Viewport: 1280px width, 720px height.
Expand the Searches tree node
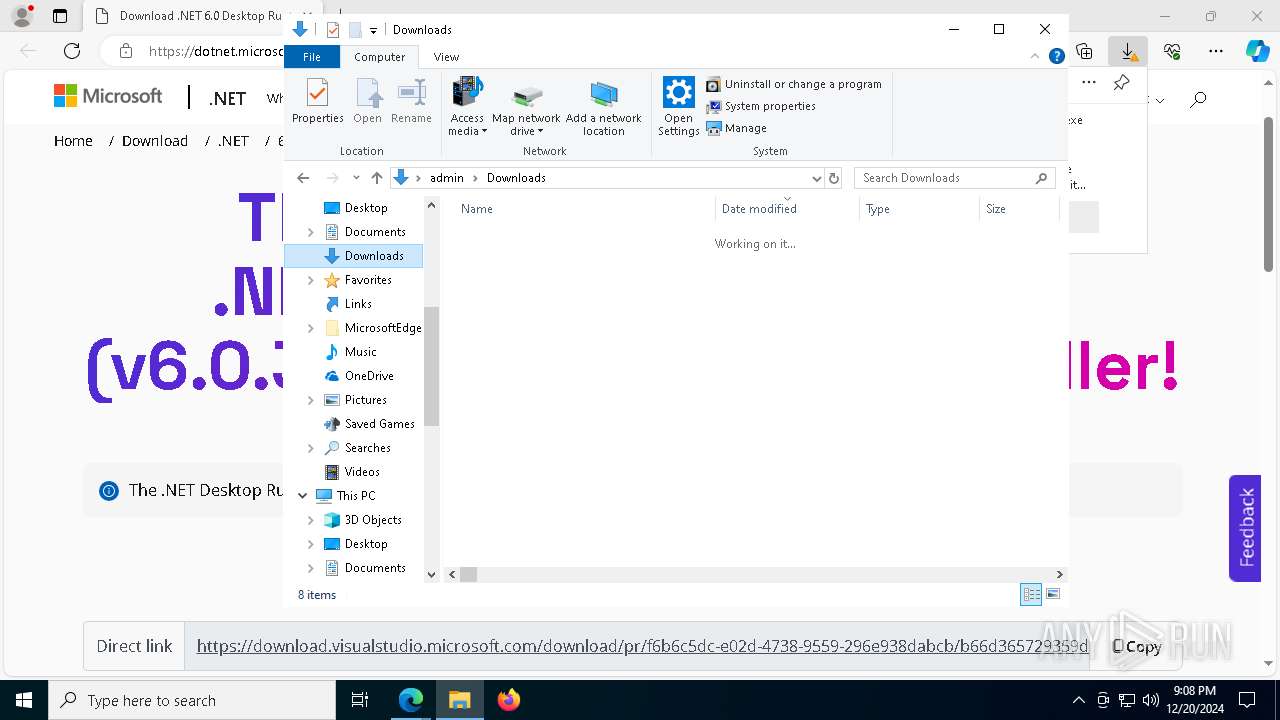(311, 448)
